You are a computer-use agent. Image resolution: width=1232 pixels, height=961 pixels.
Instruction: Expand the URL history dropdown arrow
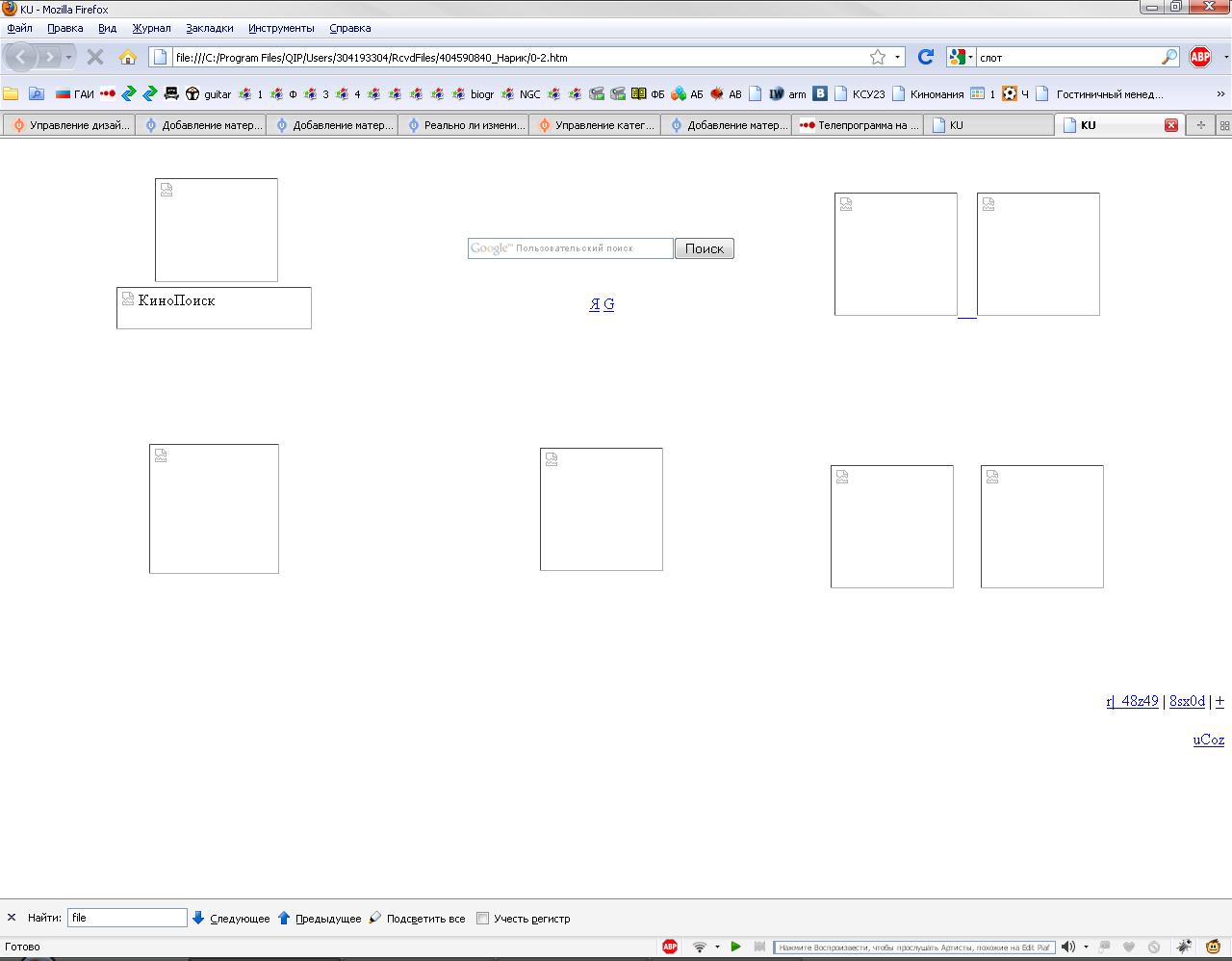click(897, 57)
